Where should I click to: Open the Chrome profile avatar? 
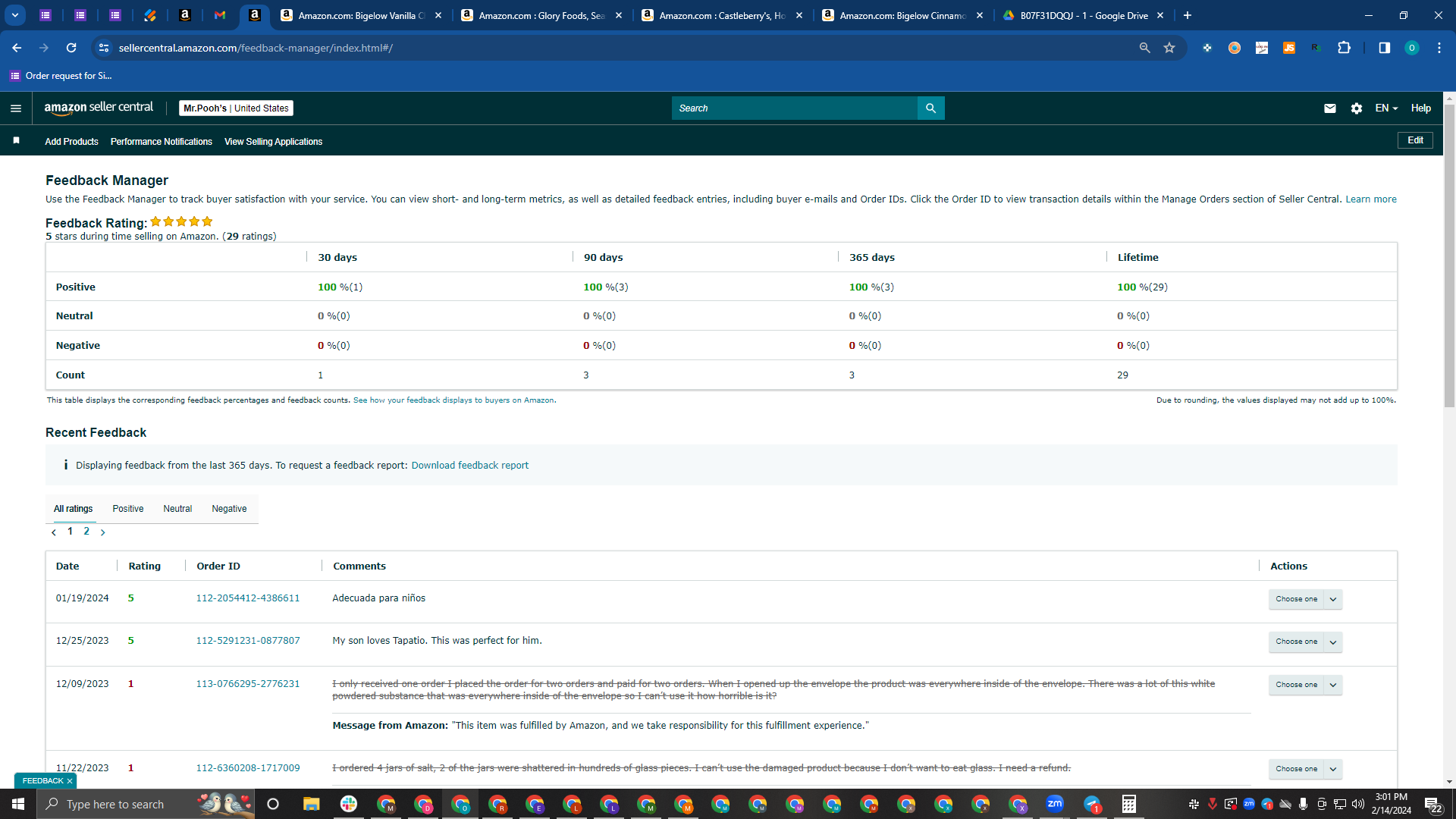(x=1411, y=48)
